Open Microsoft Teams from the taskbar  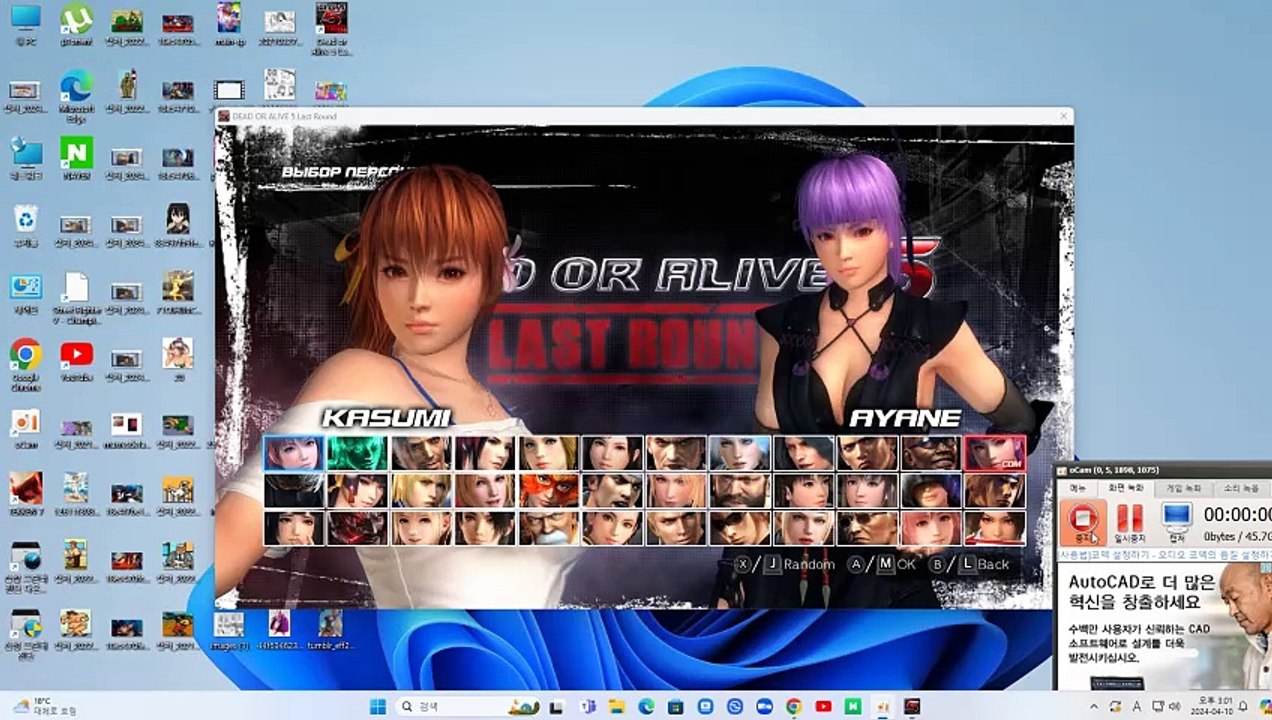coord(588,706)
